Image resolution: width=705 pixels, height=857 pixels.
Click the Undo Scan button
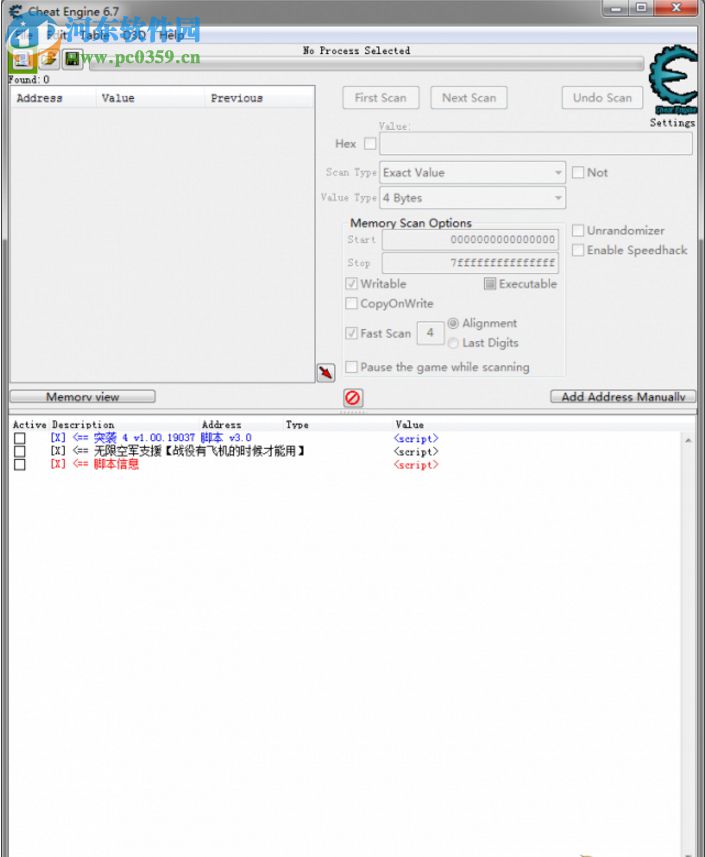pyautogui.click(x=602, y=98)
